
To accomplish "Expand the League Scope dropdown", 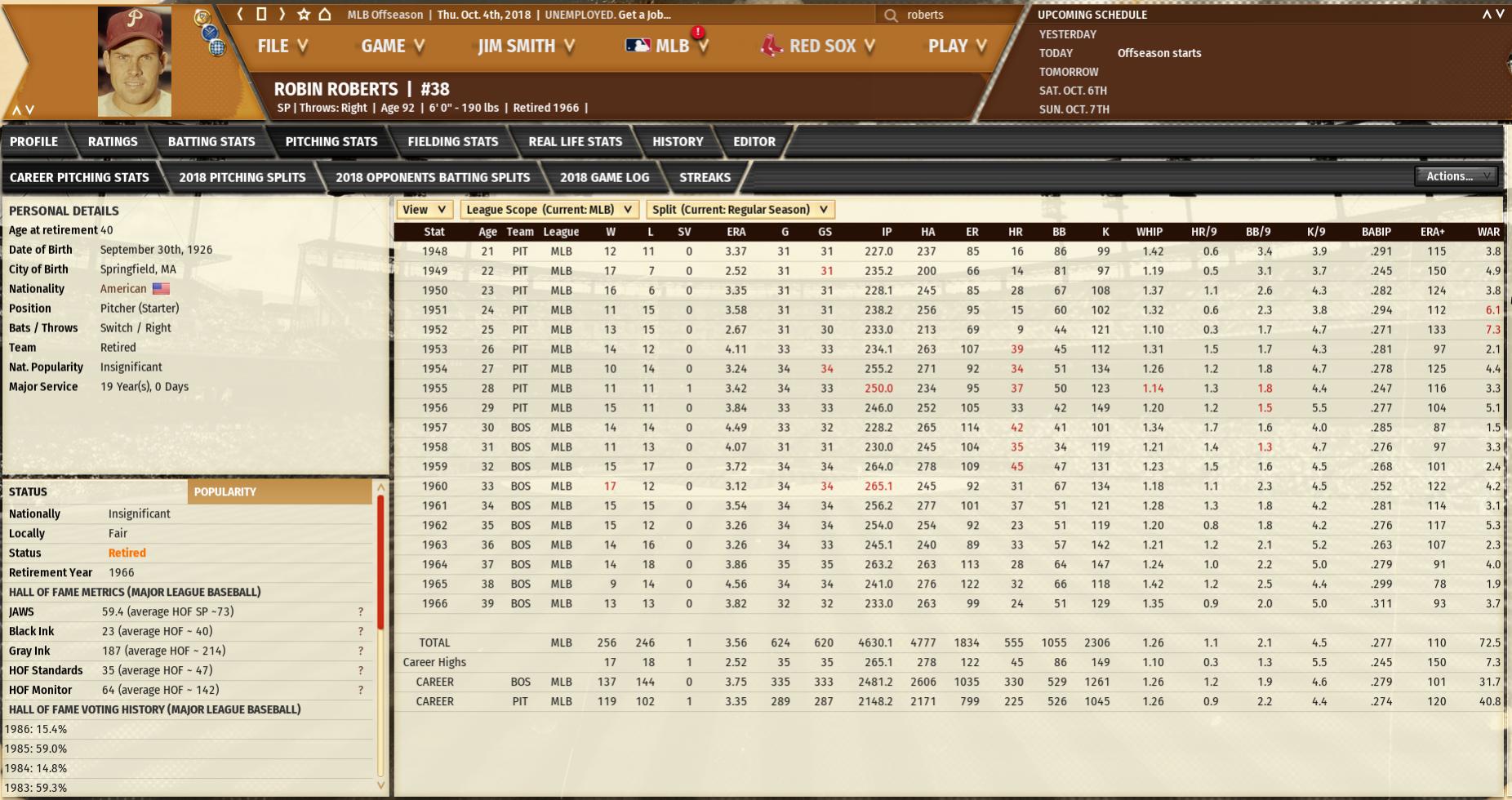I will tap(549, 210).
